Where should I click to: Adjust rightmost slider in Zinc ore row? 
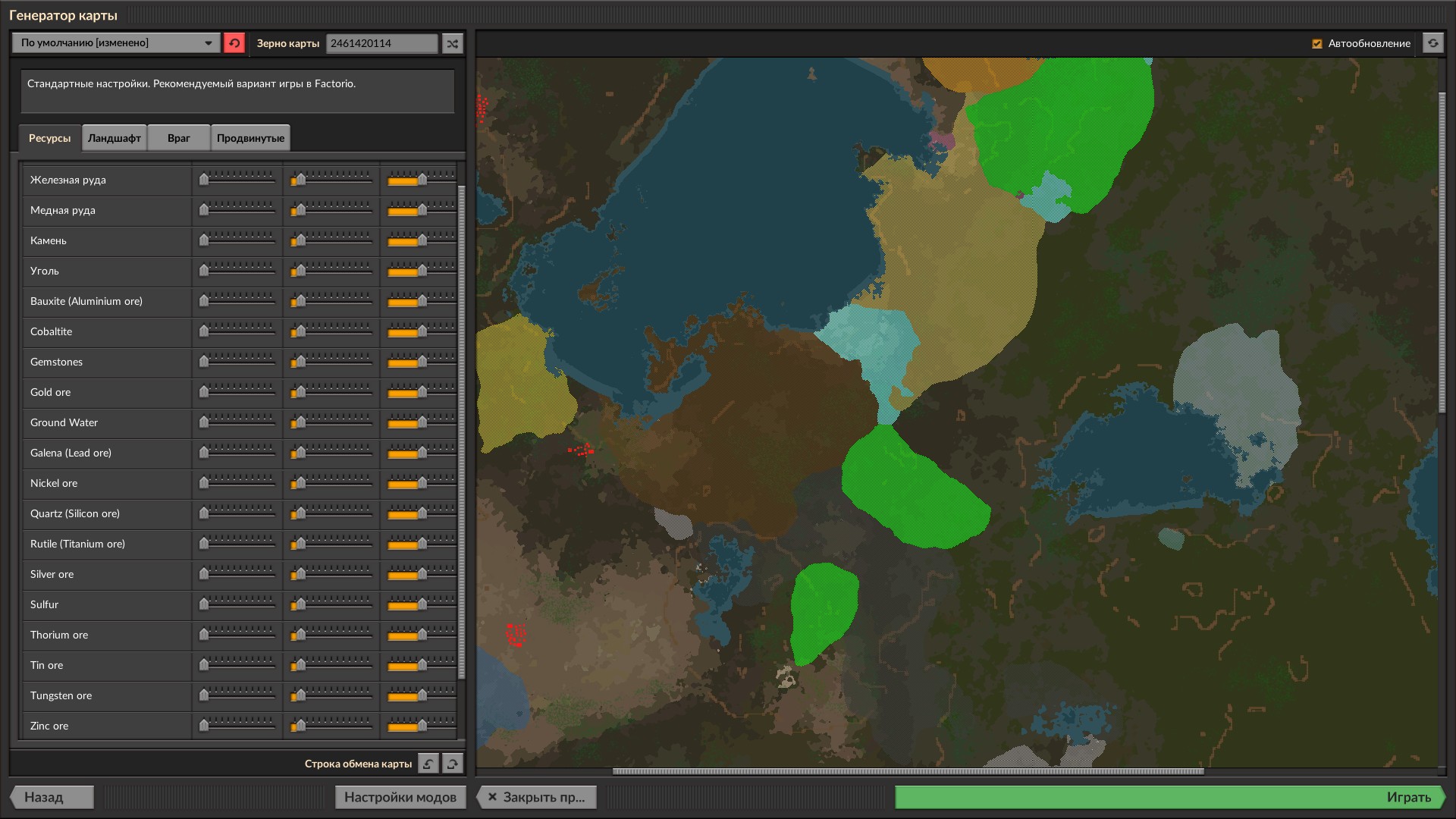pyautogui.click(x=422, y=726)
